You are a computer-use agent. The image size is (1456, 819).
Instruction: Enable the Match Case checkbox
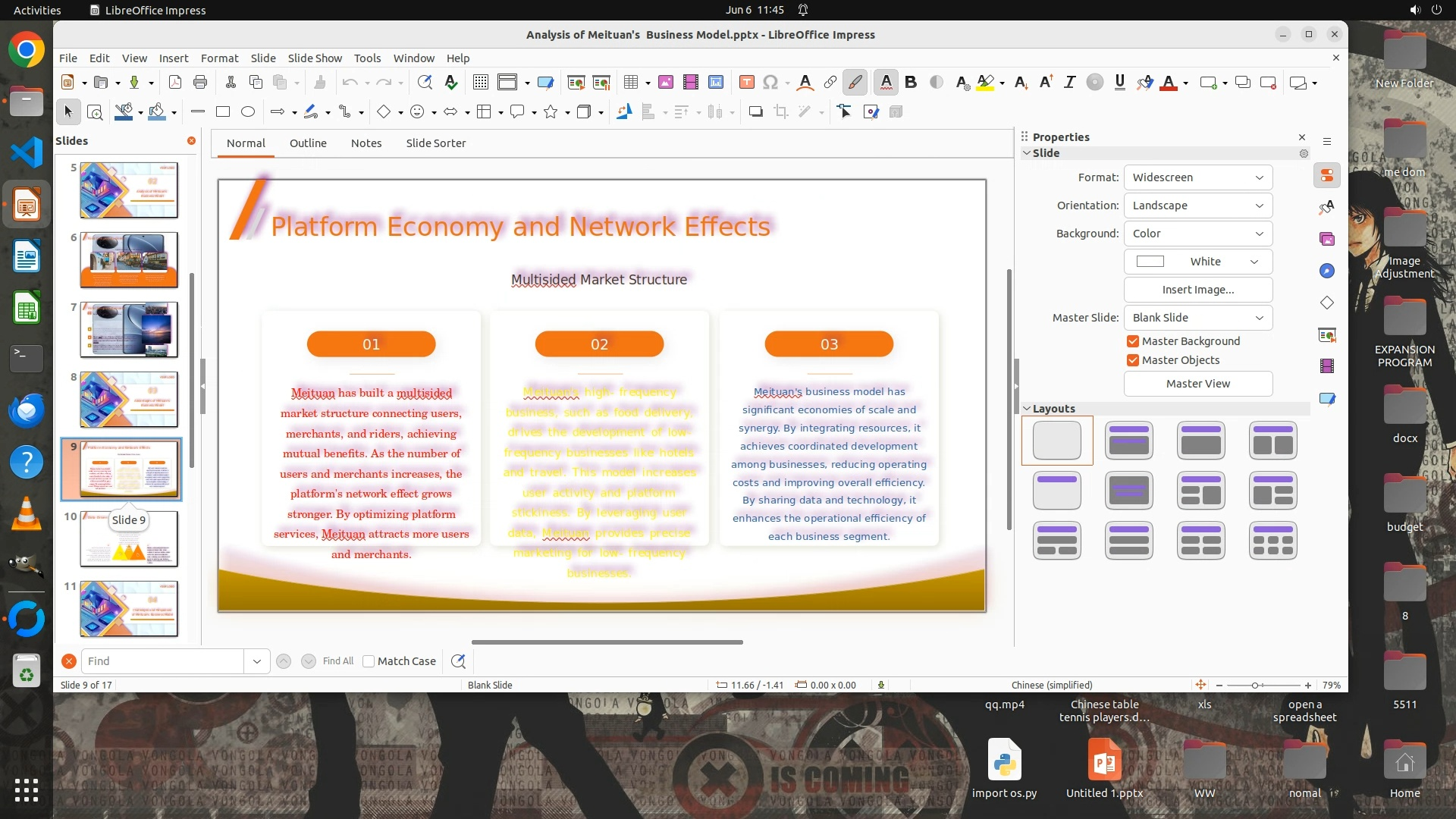(369, 661)
